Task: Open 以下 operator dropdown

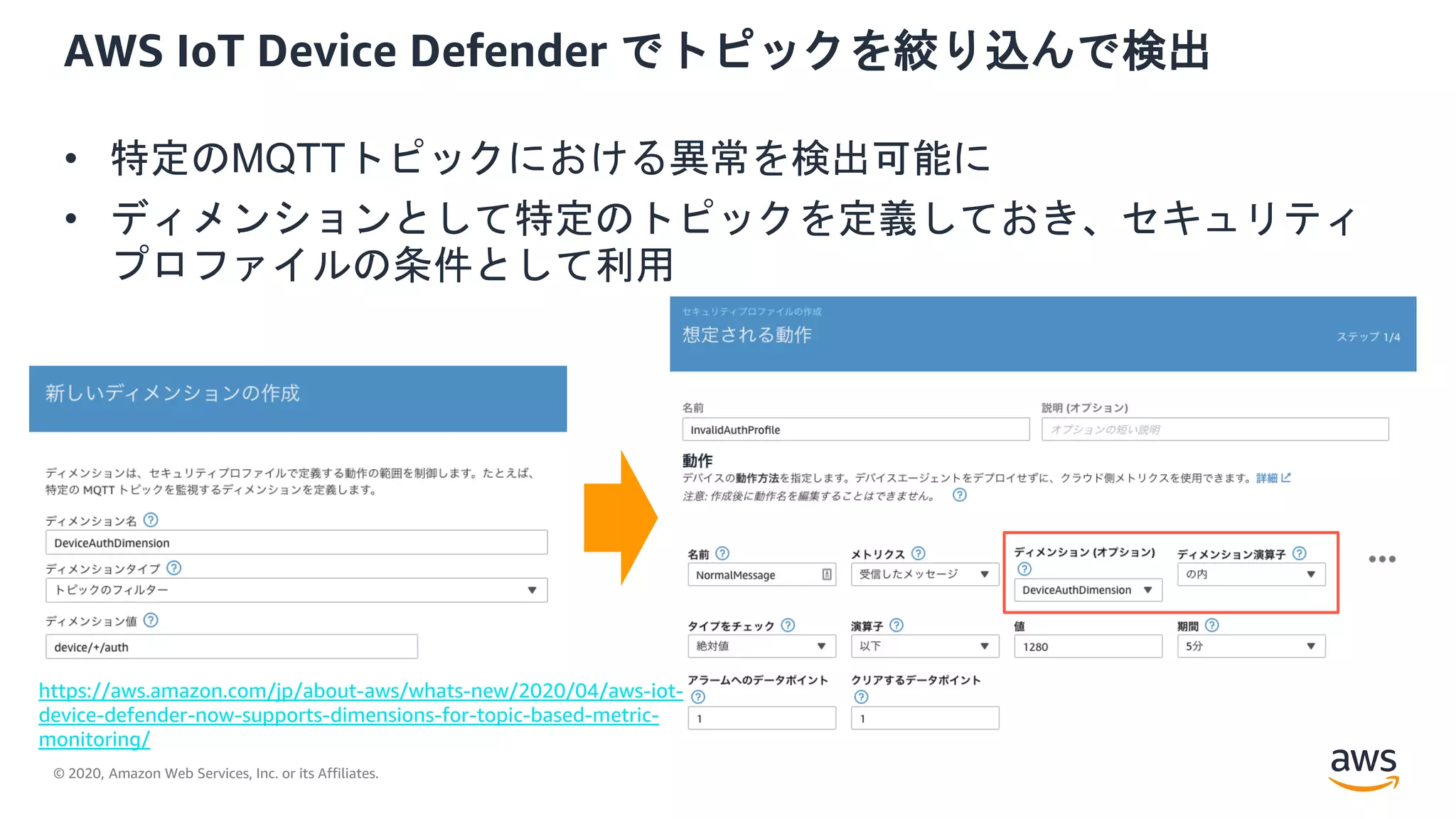Action: pyautogui.click(x=925, y=646)
